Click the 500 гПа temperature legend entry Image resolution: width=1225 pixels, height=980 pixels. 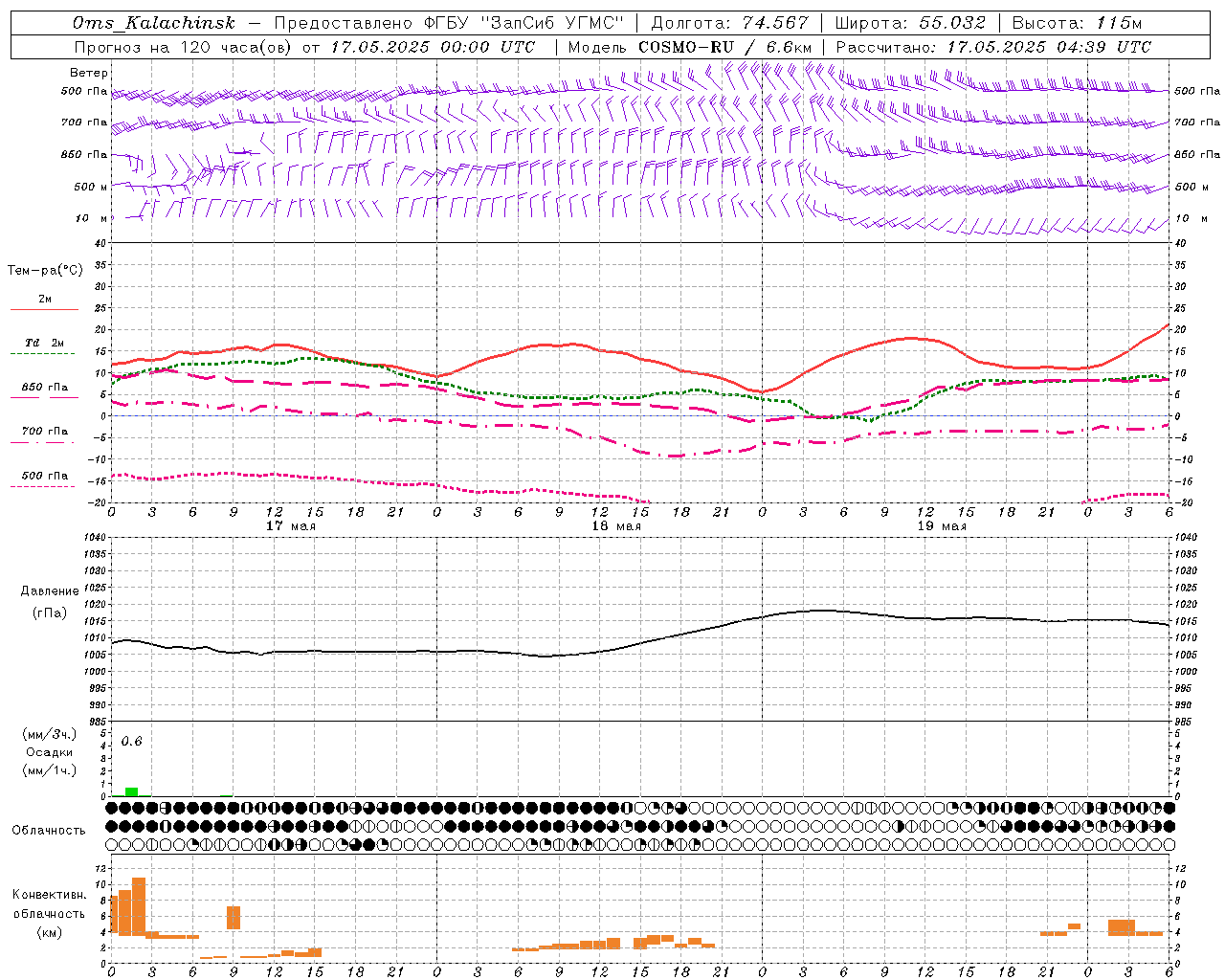coord(44,479)
